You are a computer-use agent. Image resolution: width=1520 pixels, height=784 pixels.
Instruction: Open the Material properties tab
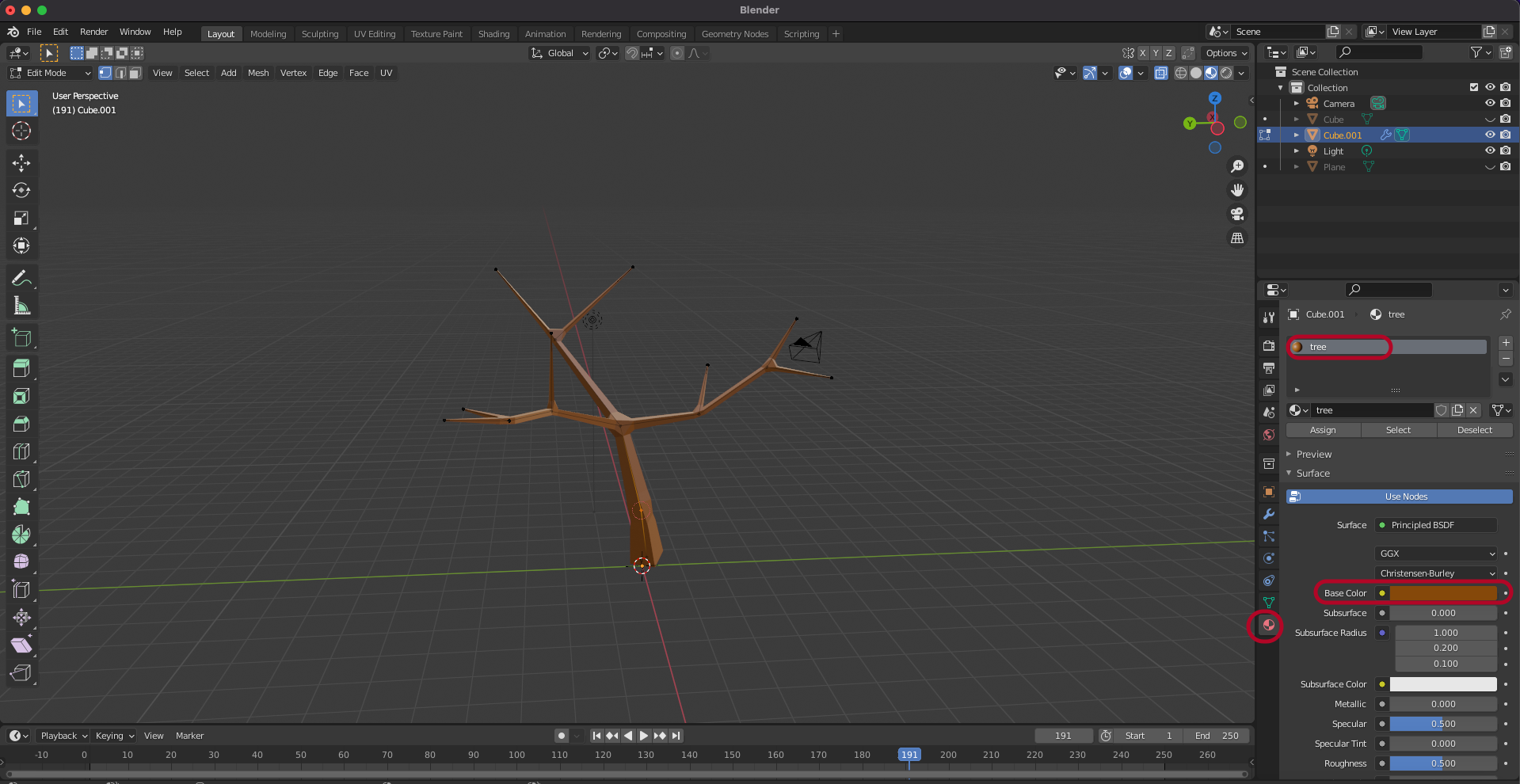coord(1268,625)
